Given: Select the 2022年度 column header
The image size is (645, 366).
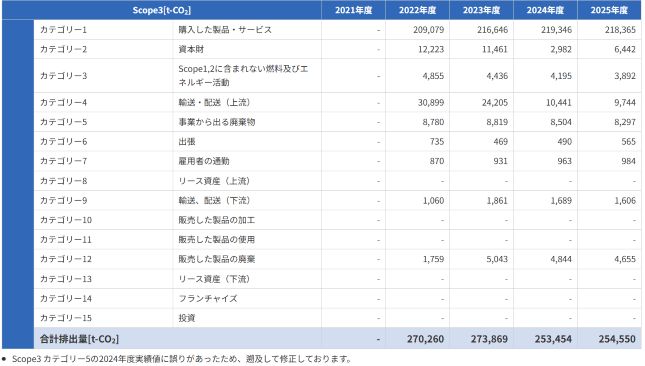Looking at the screenshot, I should (x=417, y=10).
